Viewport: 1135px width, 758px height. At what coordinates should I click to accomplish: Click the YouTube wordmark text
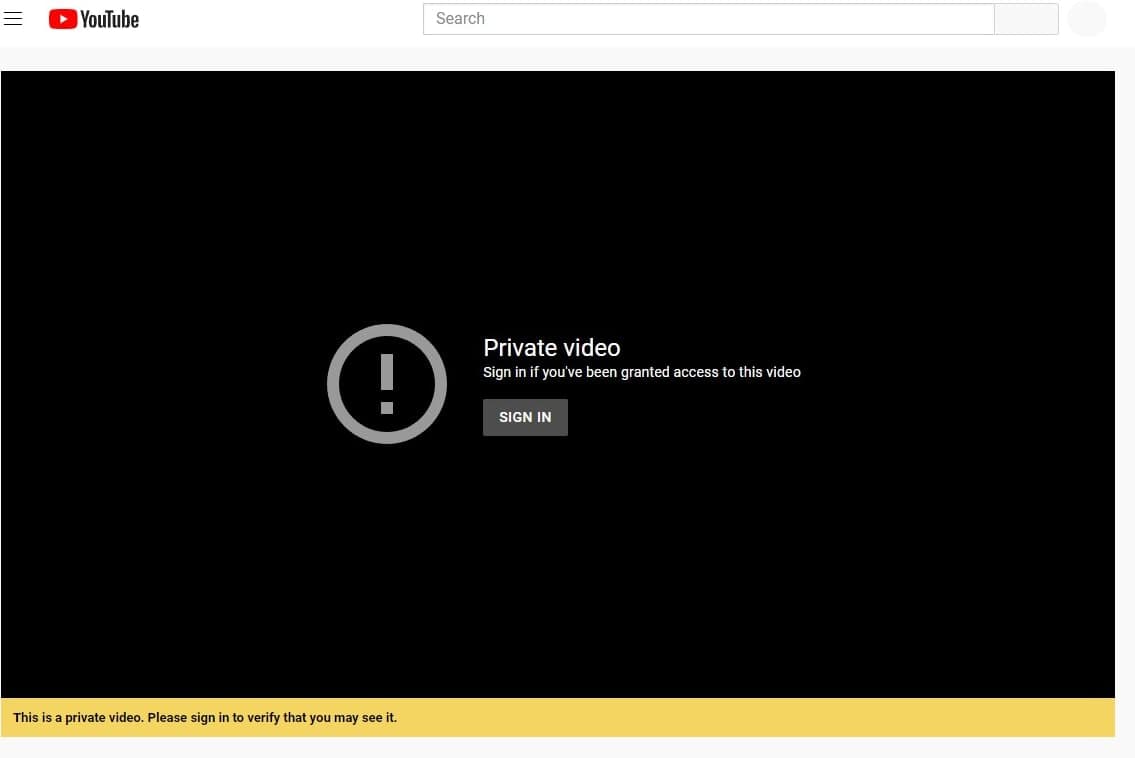tap(109, 19)
